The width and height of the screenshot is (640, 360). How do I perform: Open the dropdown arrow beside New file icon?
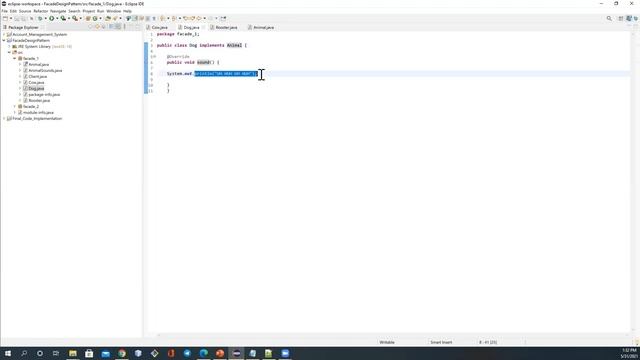pos(11,18)
